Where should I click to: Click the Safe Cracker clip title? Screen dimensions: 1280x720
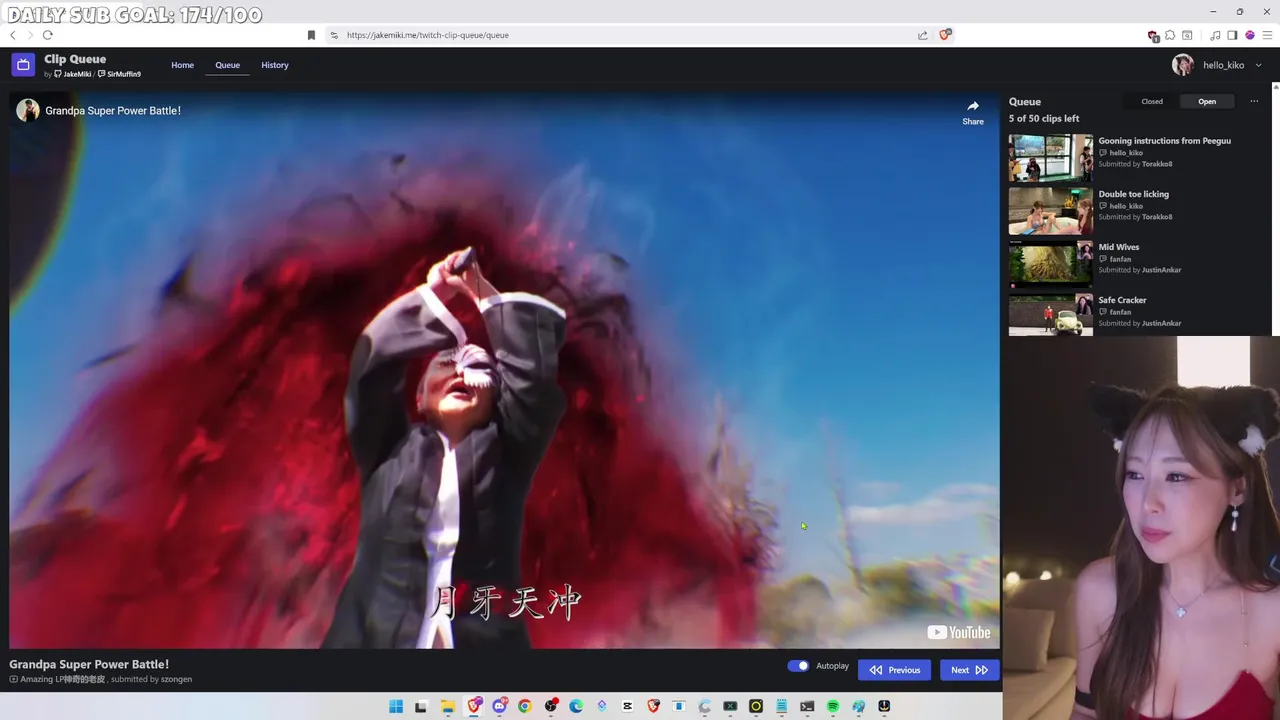pos(1123,300)
